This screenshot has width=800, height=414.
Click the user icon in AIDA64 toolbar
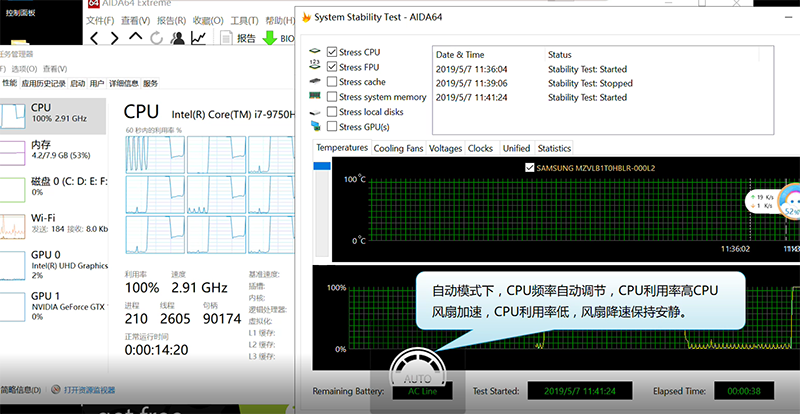click(178, 38)
